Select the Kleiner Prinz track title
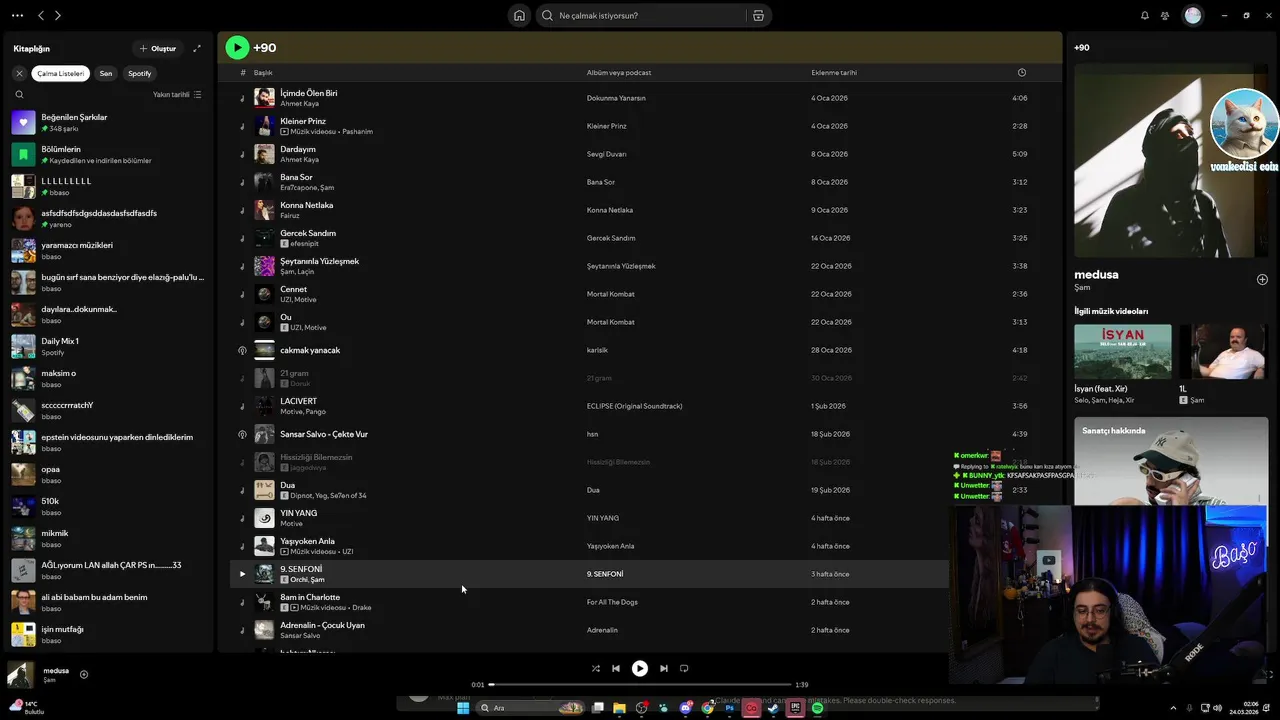The image size is (1280, 720). (x=303, y=121)
